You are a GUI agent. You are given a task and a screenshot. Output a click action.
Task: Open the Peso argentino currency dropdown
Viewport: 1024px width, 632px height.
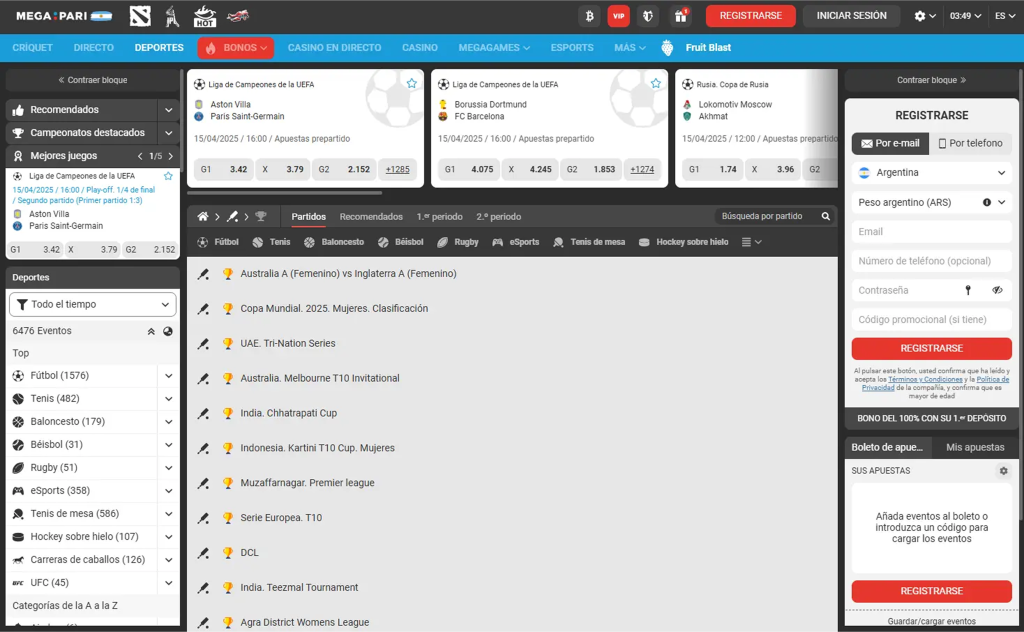[931, 202]
